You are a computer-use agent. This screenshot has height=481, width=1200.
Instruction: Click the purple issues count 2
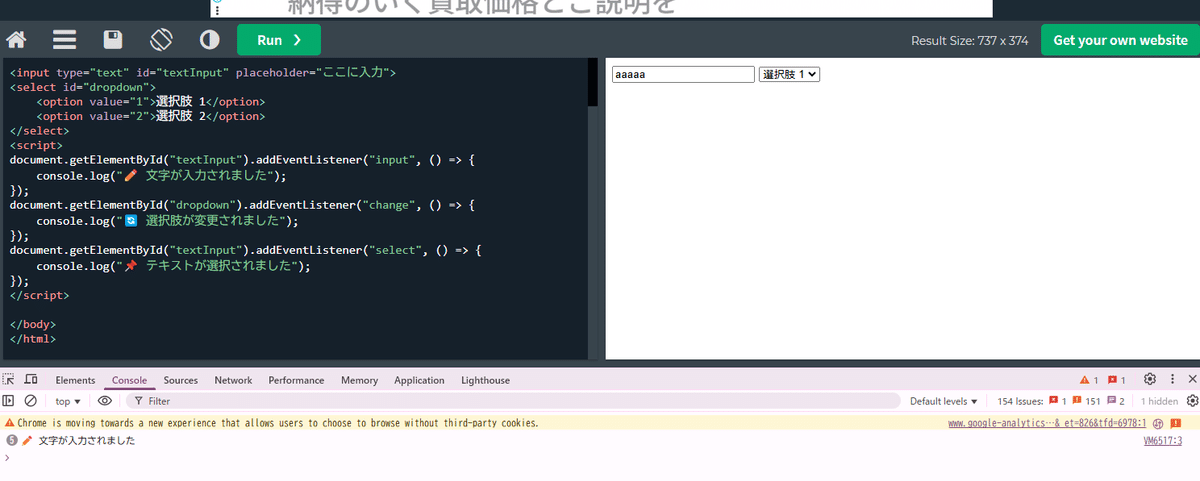1116,401
